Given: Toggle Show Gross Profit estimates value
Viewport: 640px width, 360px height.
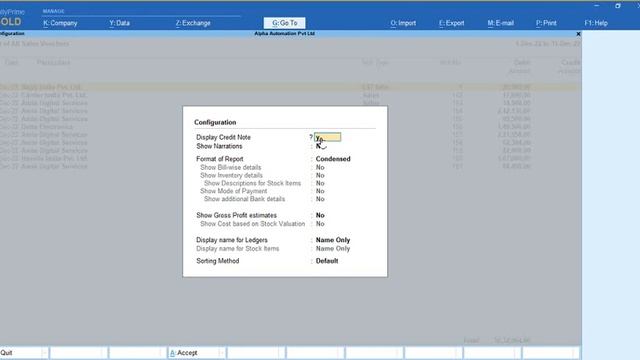Looking at the screenshot, I should point(320,215).
